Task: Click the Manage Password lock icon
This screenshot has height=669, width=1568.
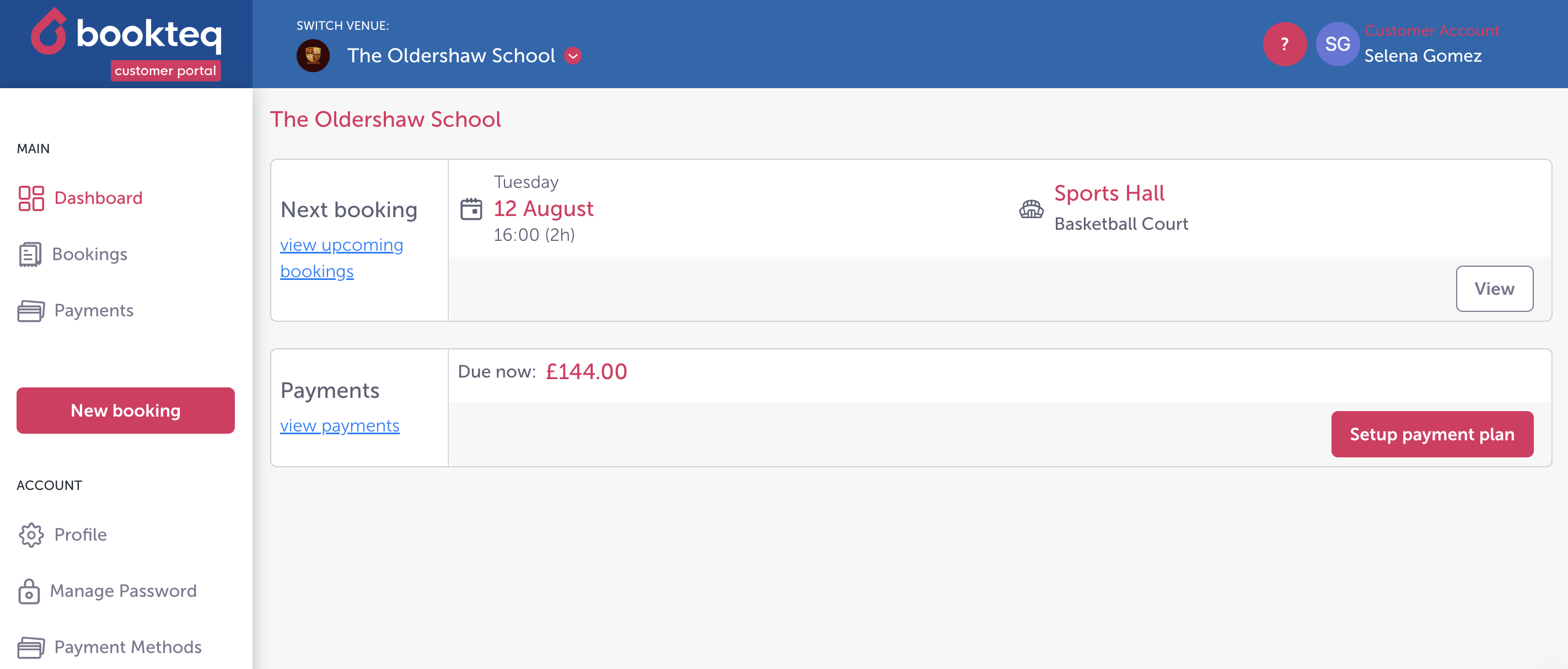Action: 29,591
